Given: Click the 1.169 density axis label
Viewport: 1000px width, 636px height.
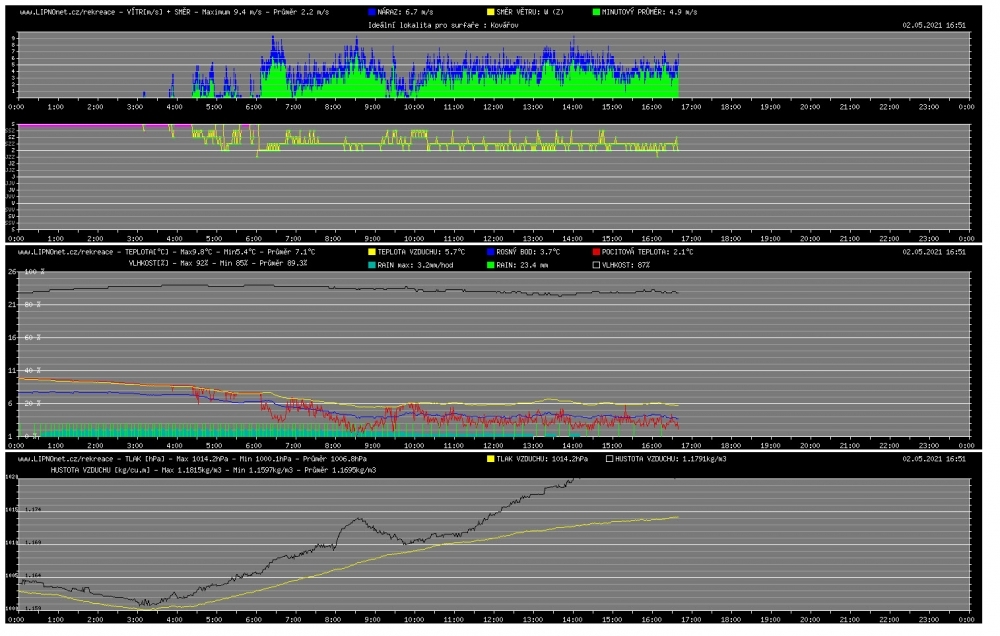Looking at the screenshot, I should (33, 543).
